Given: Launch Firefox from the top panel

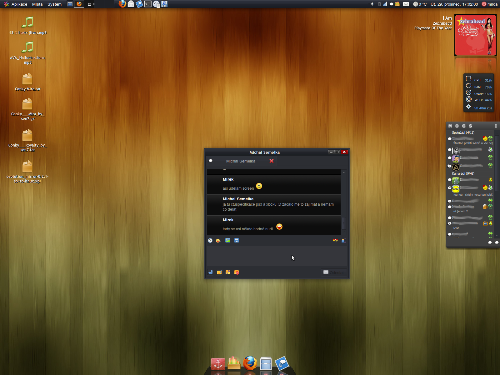Looking at the screenshot, I should click(x=122, y=4).
